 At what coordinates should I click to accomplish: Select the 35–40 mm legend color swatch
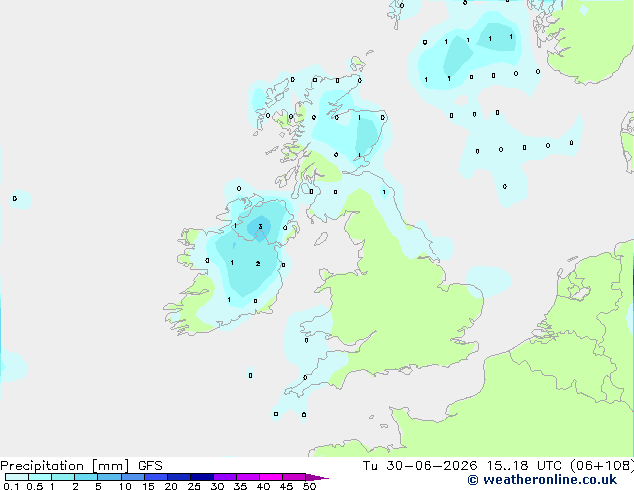tap(248, 477)
